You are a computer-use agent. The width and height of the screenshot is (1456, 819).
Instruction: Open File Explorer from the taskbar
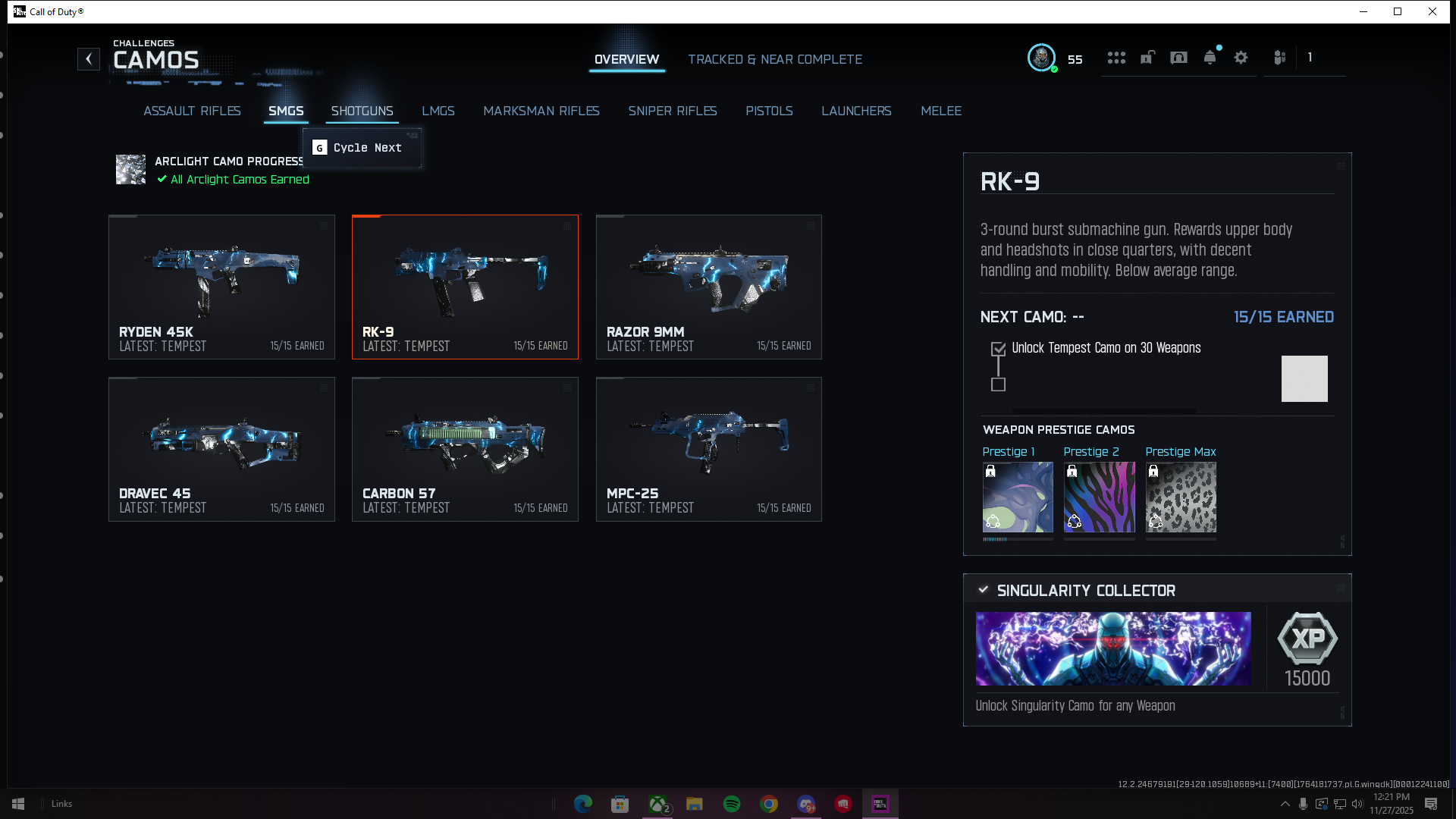pos(695,804)
